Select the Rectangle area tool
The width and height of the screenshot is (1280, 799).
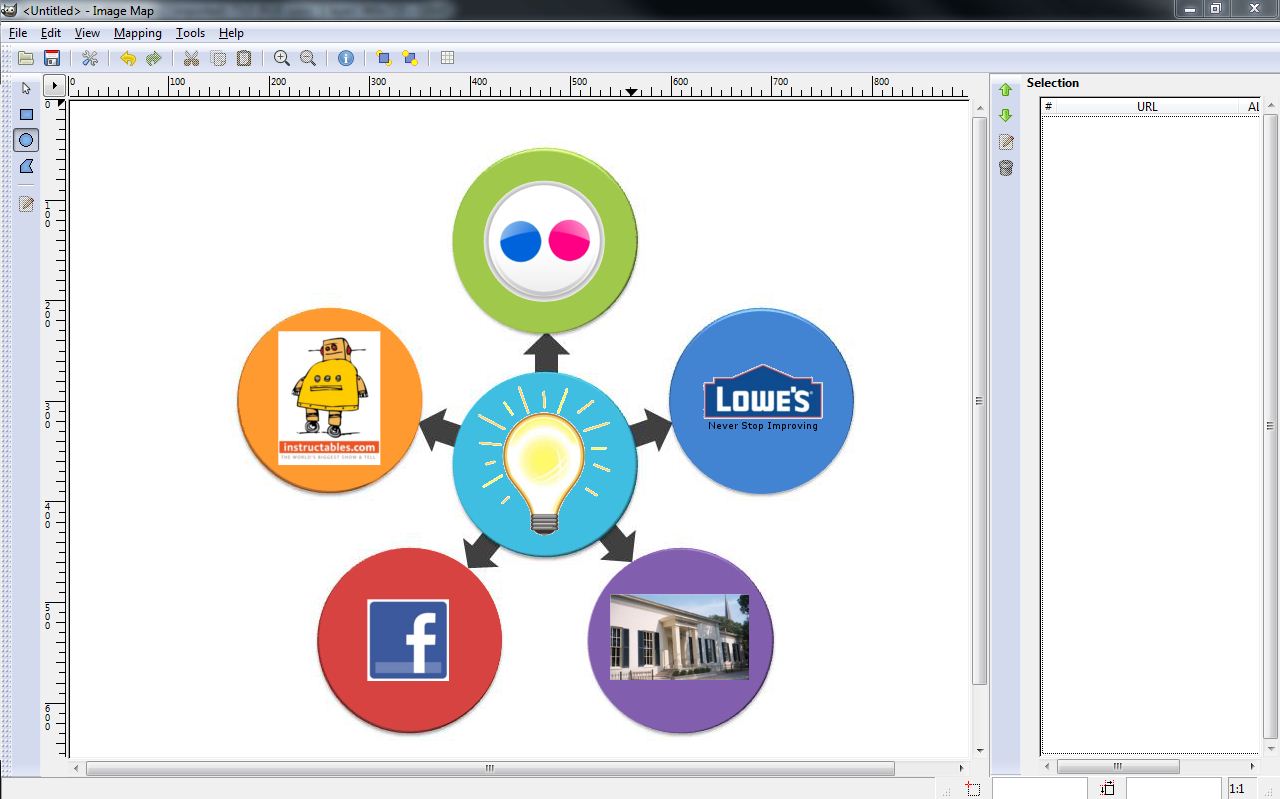click(x=26, y=114)
